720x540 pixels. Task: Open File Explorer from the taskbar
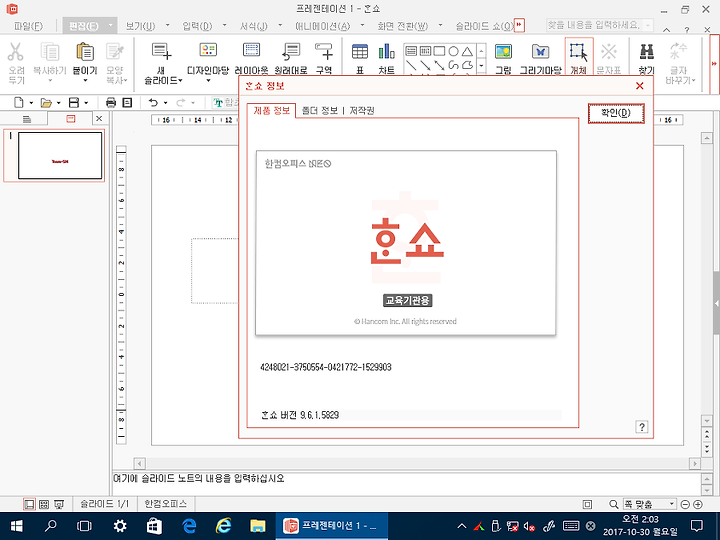pyautogui.click(x=258, y=526)
